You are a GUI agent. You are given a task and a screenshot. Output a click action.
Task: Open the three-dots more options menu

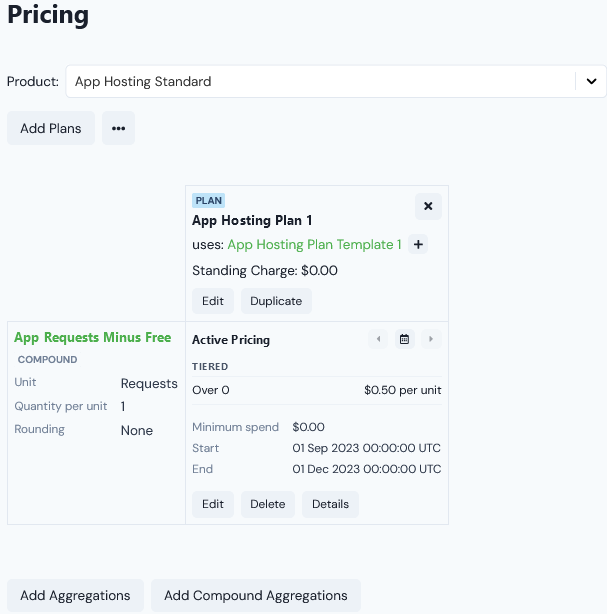[x=118, y=128]
